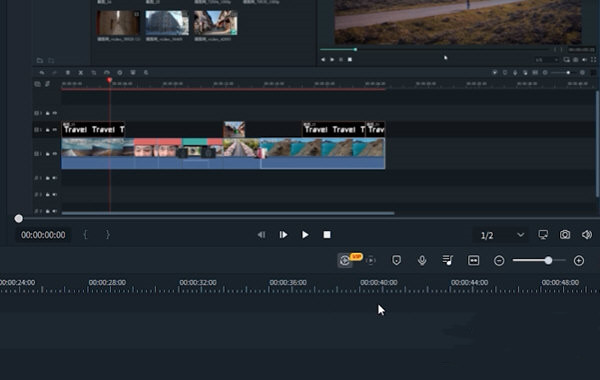The image size is (600, 380).
Task: Click the Stop button in enlarged controls
Action: tap(327, 235)
